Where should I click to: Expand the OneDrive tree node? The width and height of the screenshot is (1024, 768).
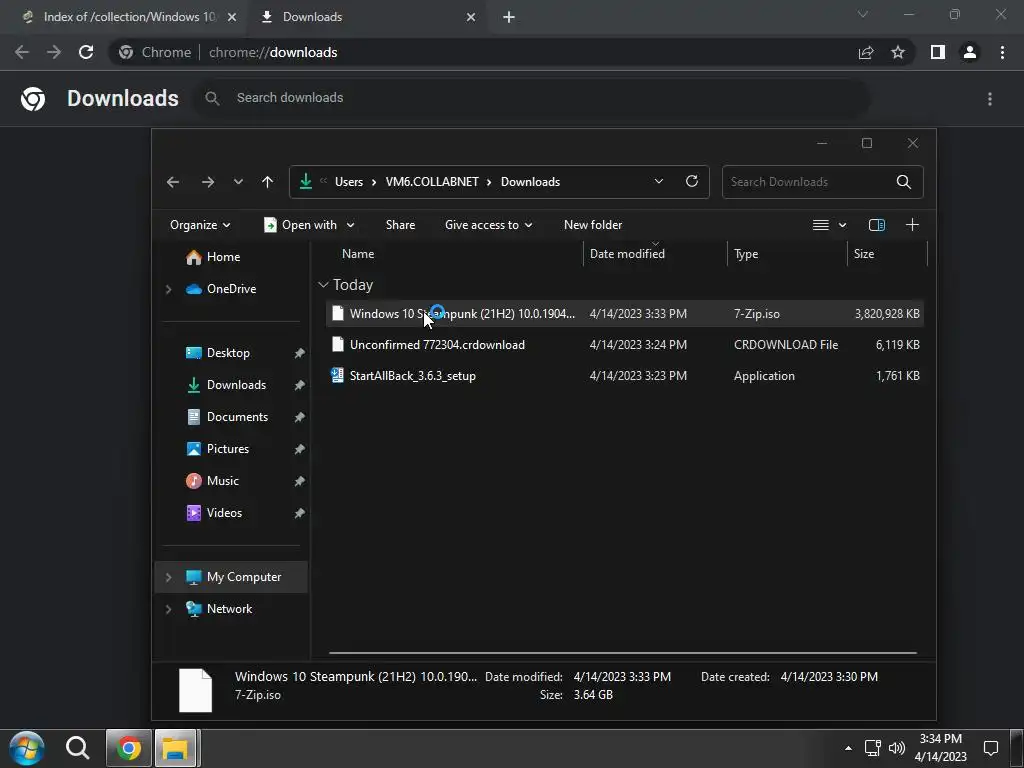pyautogui.click(x=168, y=289)
